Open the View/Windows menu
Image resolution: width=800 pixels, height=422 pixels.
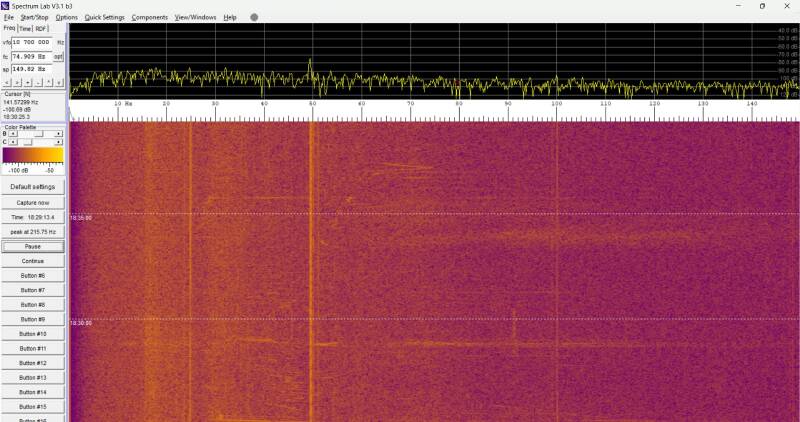point(195,17)
